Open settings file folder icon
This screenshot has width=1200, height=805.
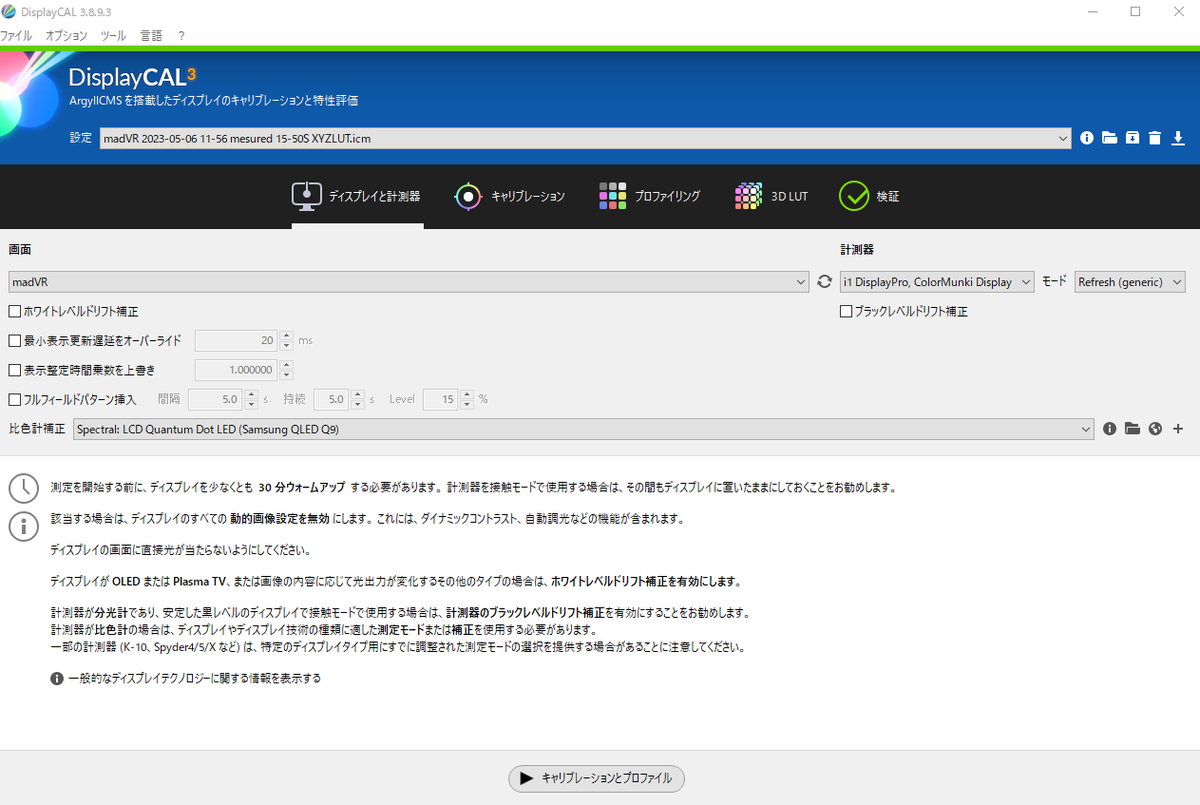click(1109, 138)
